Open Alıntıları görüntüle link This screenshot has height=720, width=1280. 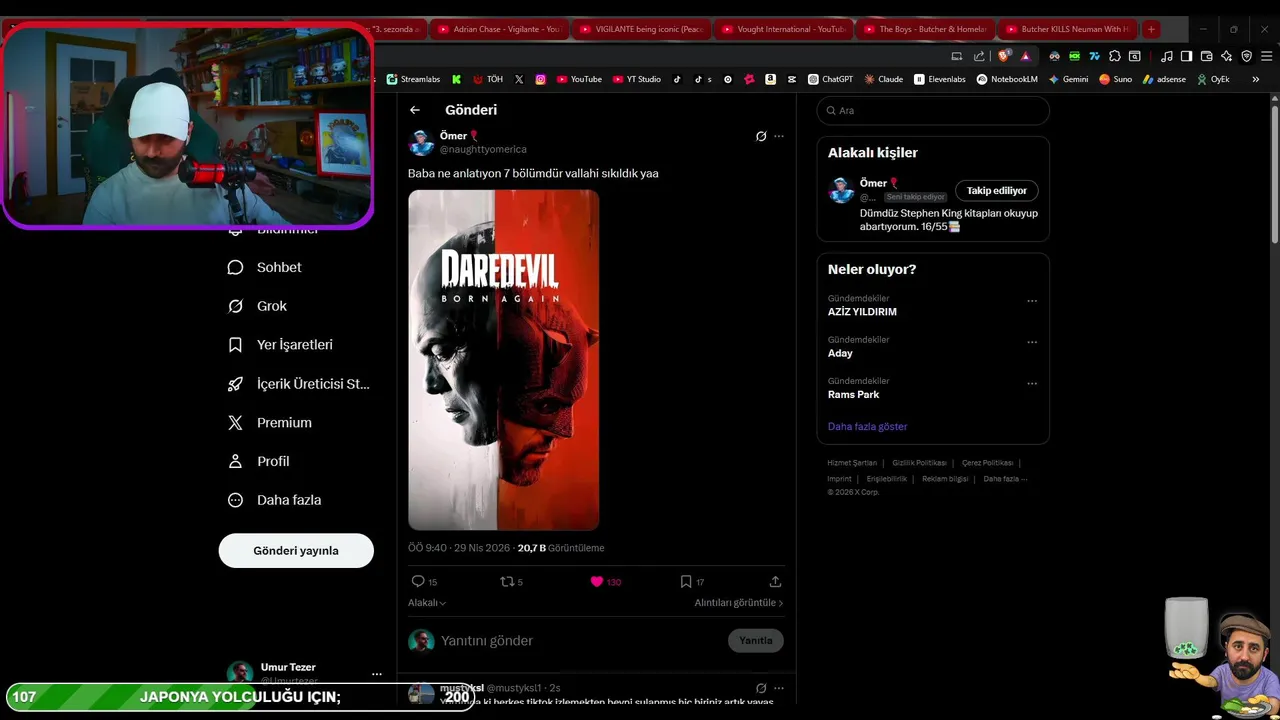739,603
